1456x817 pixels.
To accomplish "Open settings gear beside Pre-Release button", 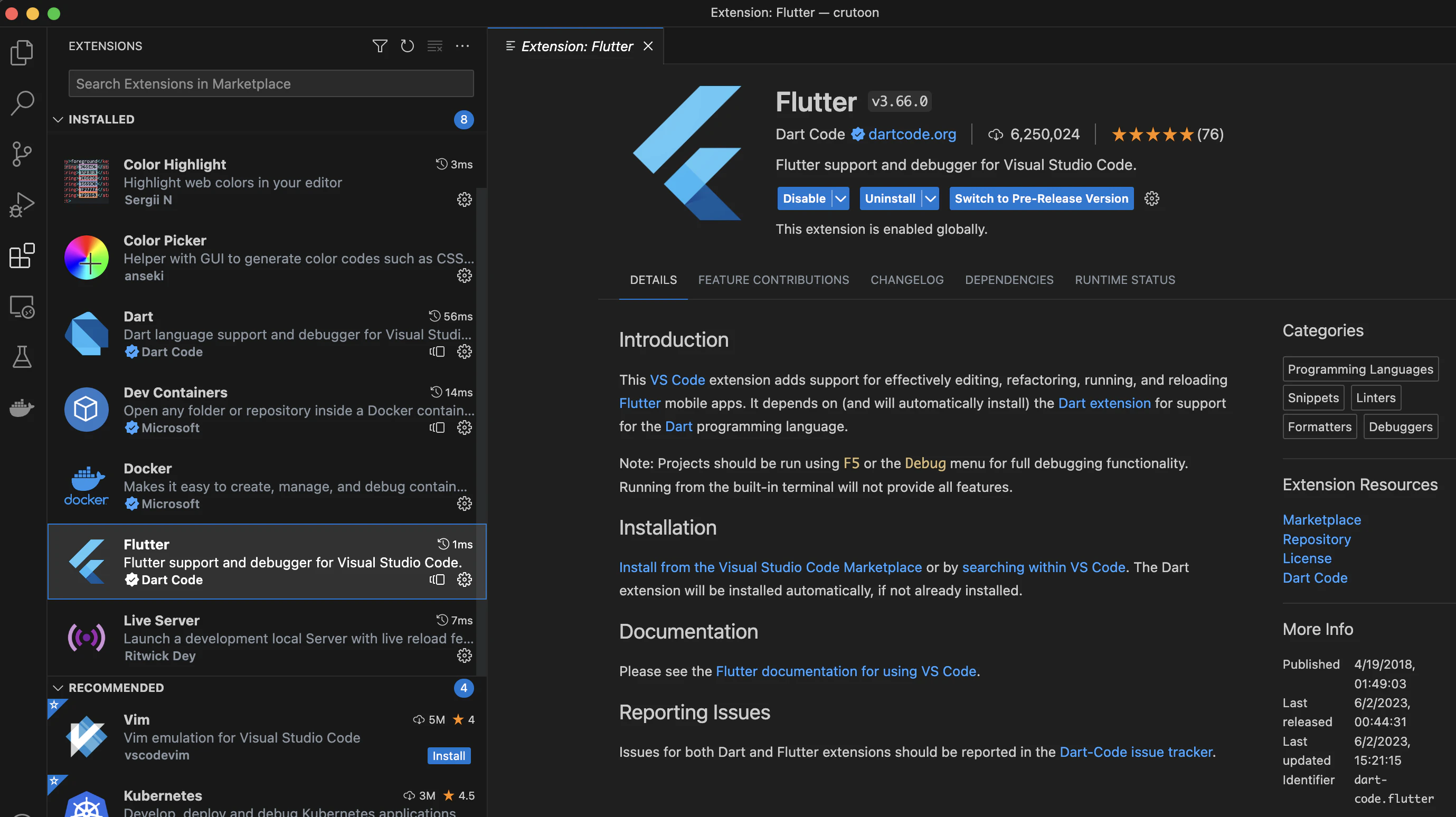I will pyautogui.click(x=1151, y=198).
